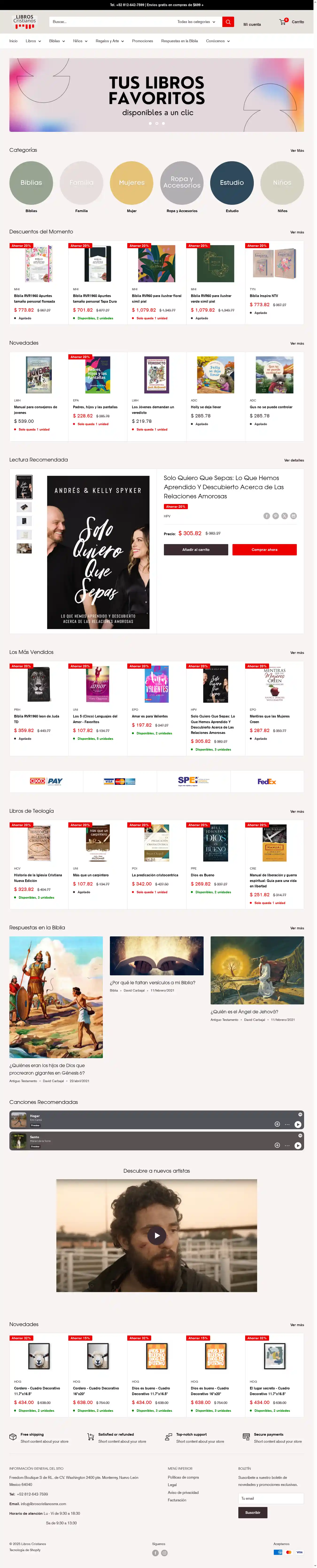317x1568 pixels.
Task: Share the book by email icon
Action: pyautogui.click(x=293, y=515)
